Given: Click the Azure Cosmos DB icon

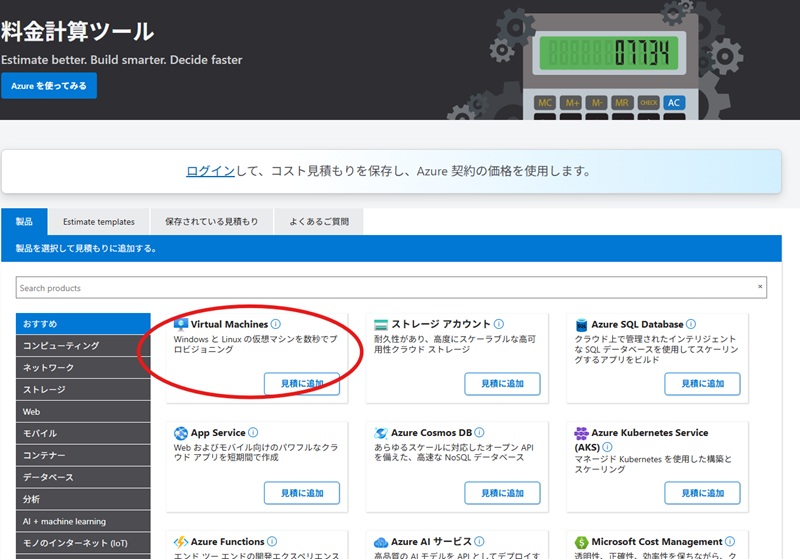Looking at the screenshot, I should [x=381, y=434].
